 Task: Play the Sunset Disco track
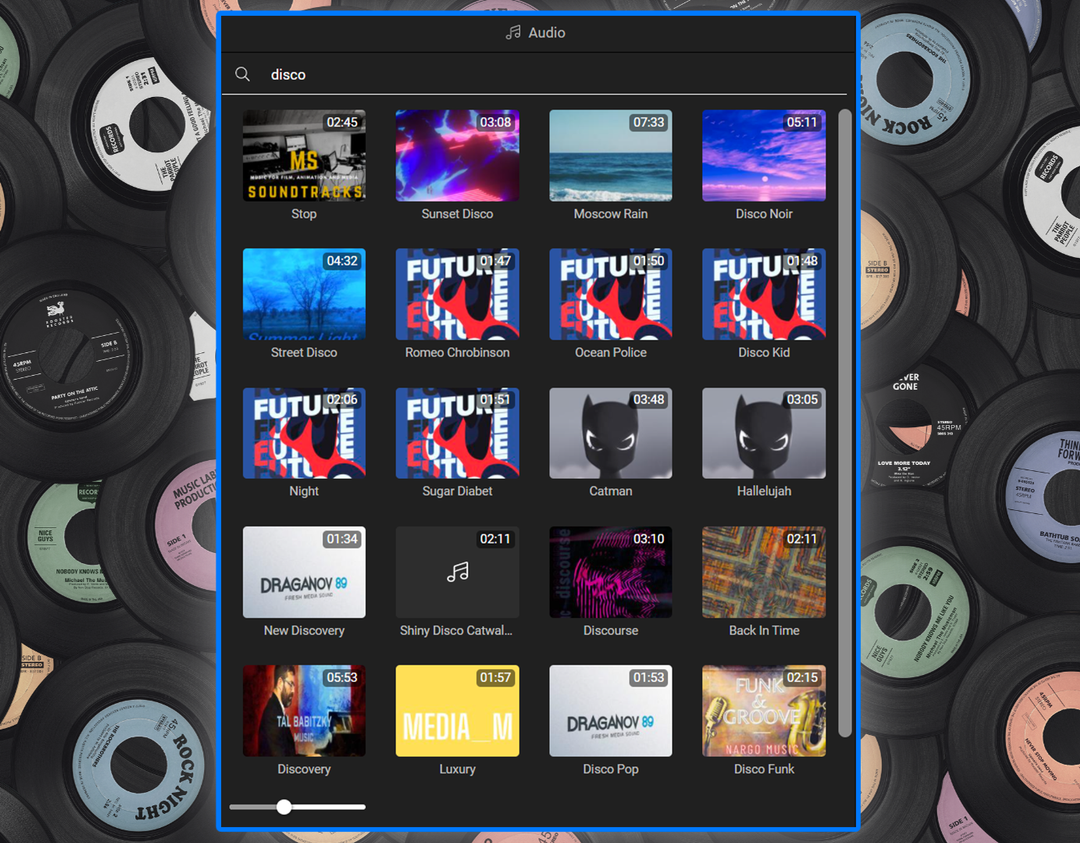point(457,155)
